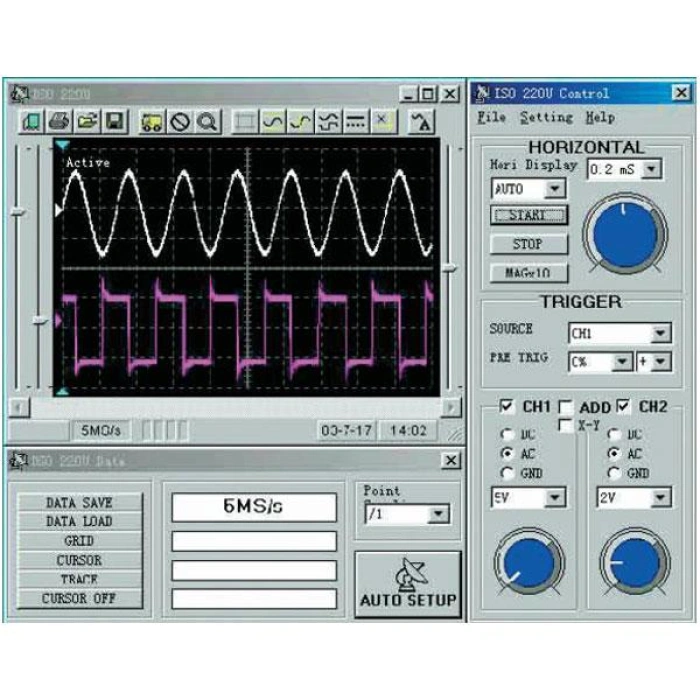Open the Setting menu
This screenshot has height=700, width=700.
click(546, 117)
